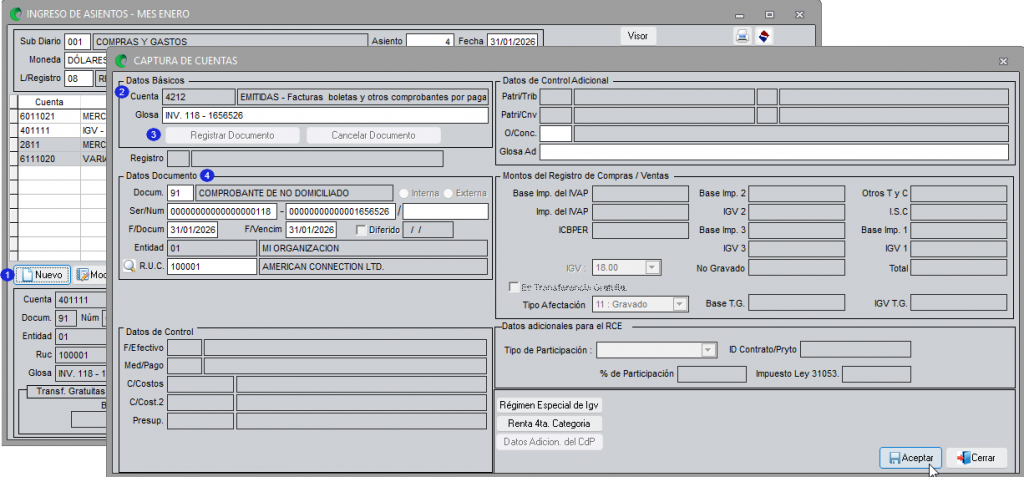The image size is (1024, 477).
Task: Maximize the Ingreso de Asientos window
Action: 769,14
